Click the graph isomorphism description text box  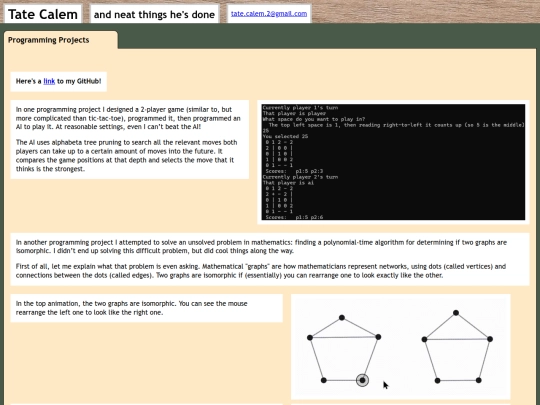tap(270, 259)
